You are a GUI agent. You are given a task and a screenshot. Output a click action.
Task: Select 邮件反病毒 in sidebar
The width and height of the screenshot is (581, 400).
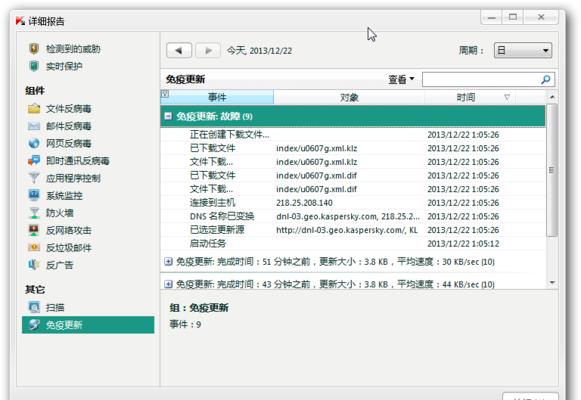[x=69, y=126]
